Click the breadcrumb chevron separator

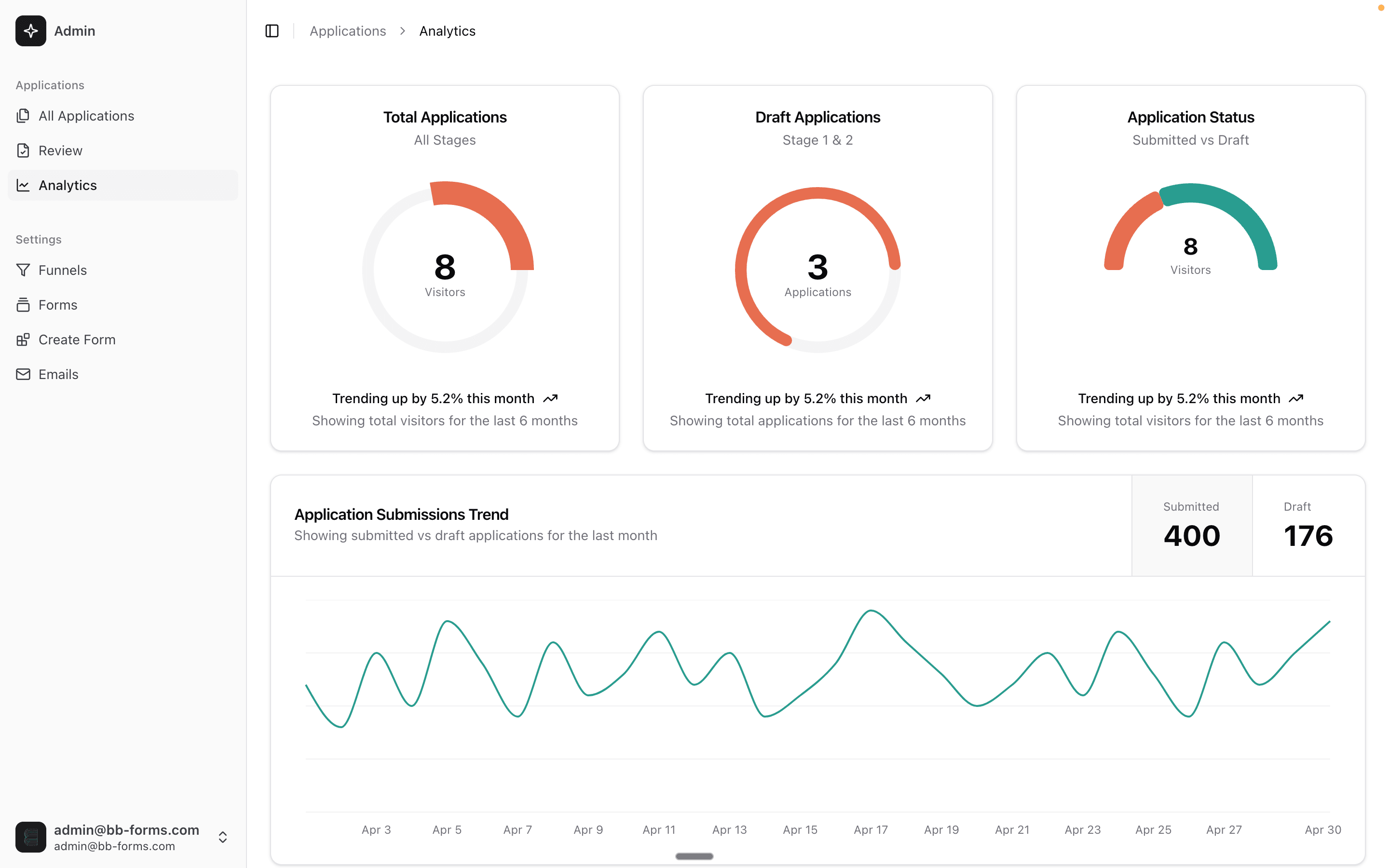click(x=403, y=31)
